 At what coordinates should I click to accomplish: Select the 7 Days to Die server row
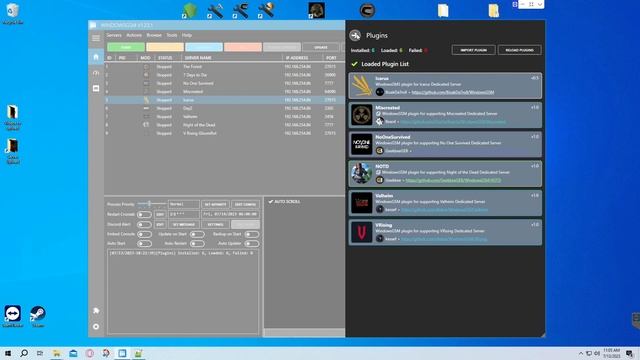point(224,75)
